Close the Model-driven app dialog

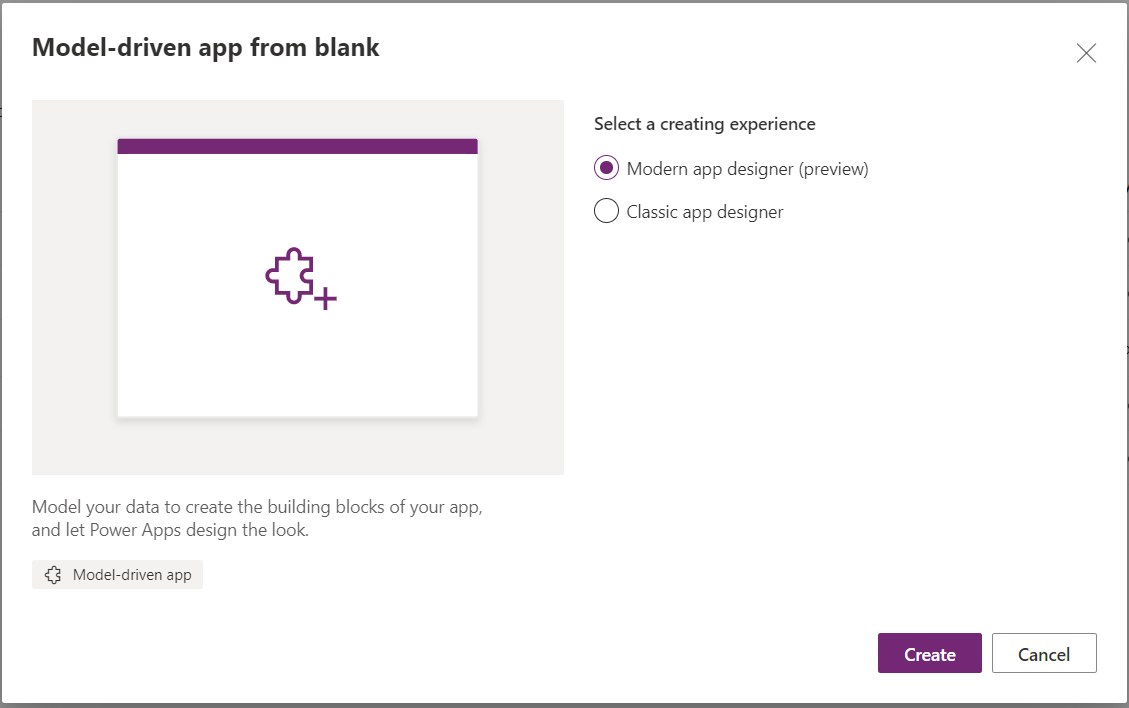(1086, 54)
